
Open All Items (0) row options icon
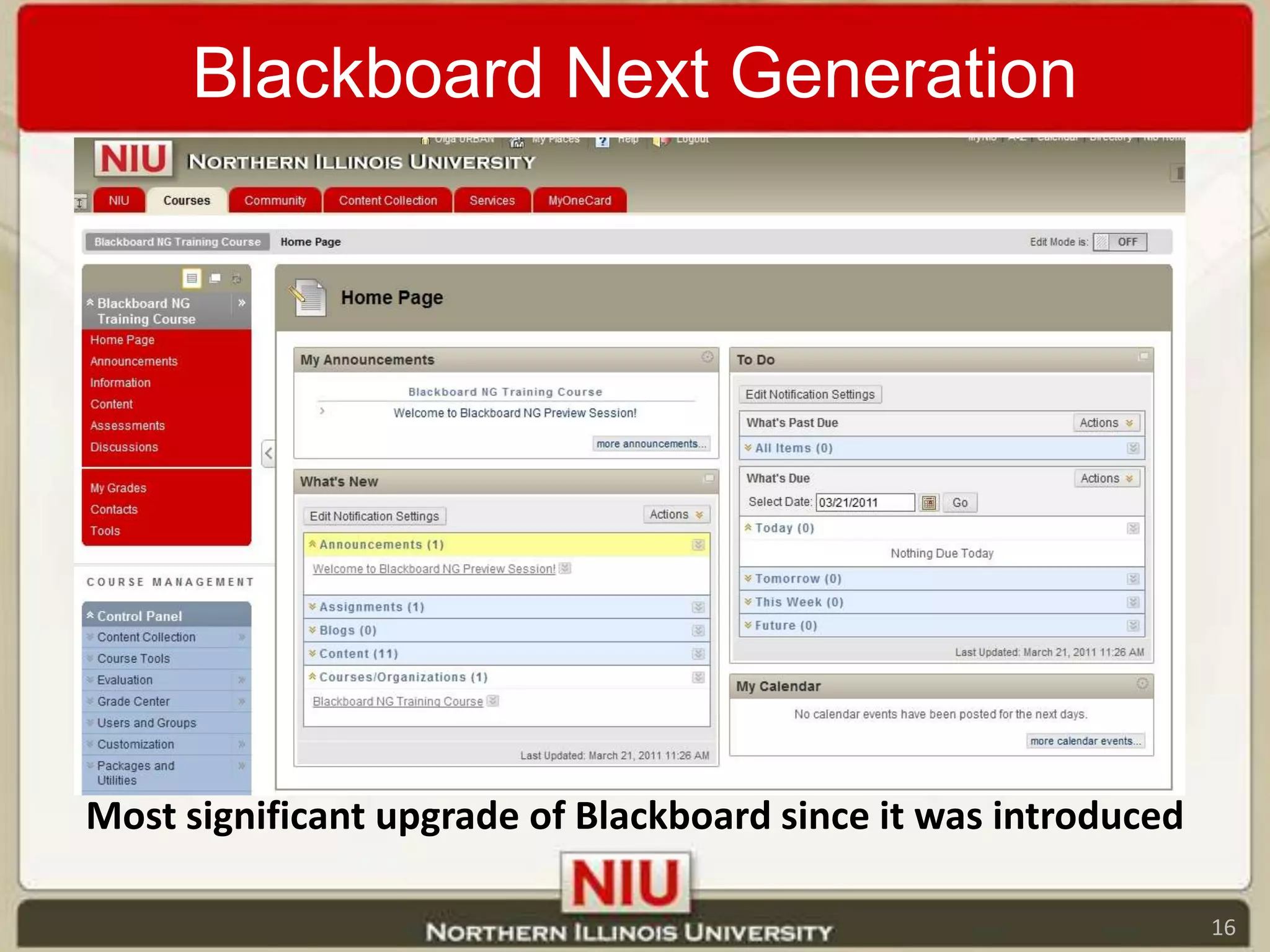(1133, 448)
